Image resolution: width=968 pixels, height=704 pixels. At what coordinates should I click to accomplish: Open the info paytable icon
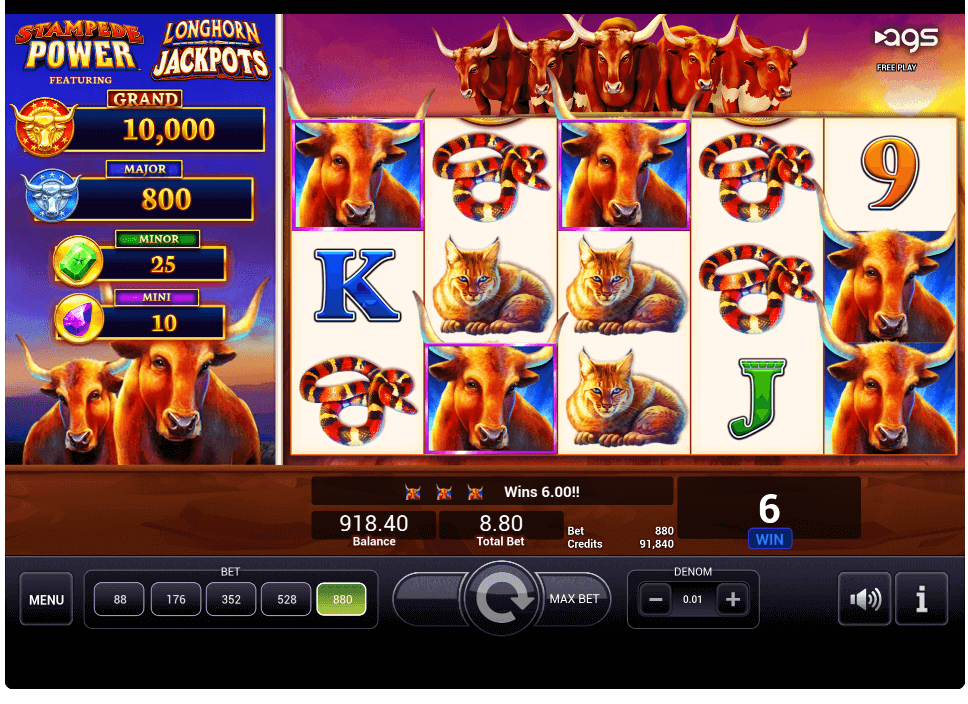921,598
